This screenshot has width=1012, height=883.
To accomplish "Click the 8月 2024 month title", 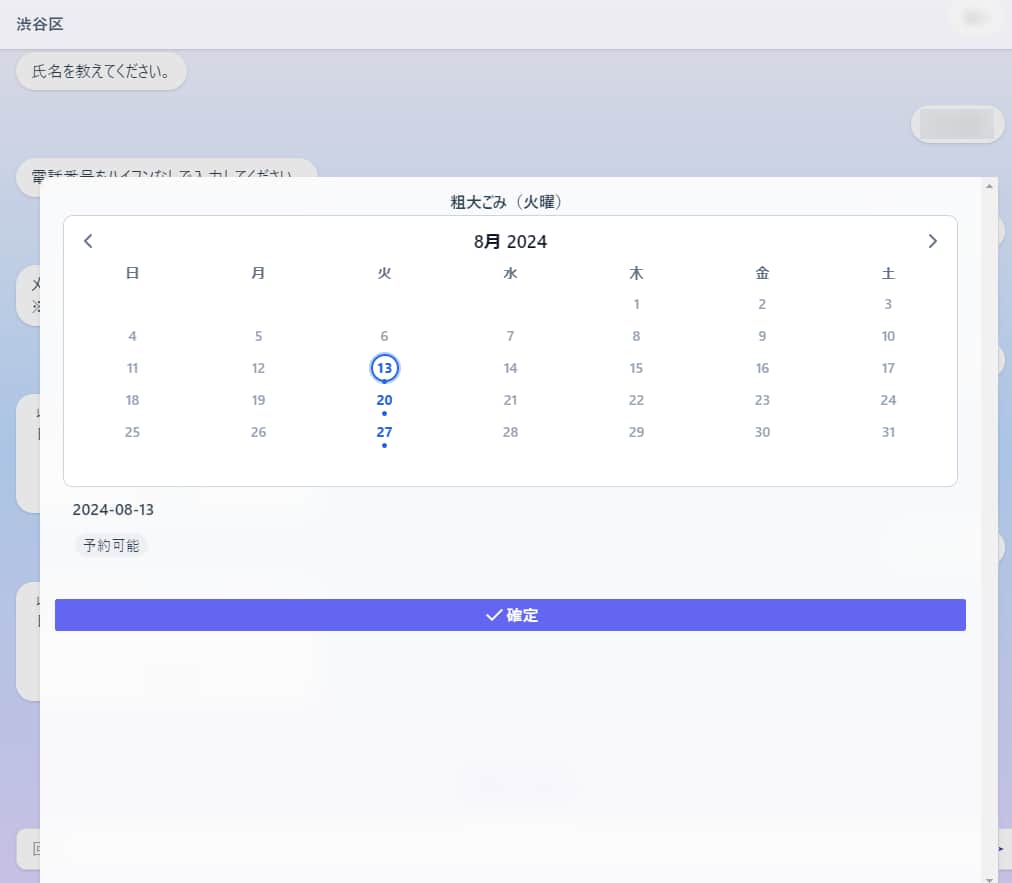I will [x=511, y=241].
